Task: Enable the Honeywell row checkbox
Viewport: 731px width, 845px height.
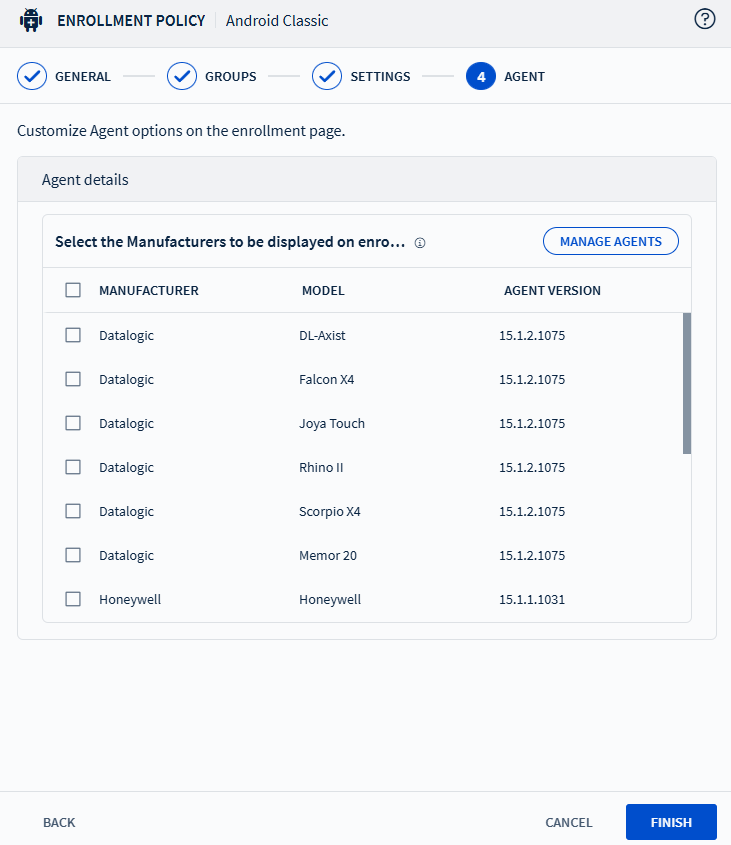Action: 73,599
